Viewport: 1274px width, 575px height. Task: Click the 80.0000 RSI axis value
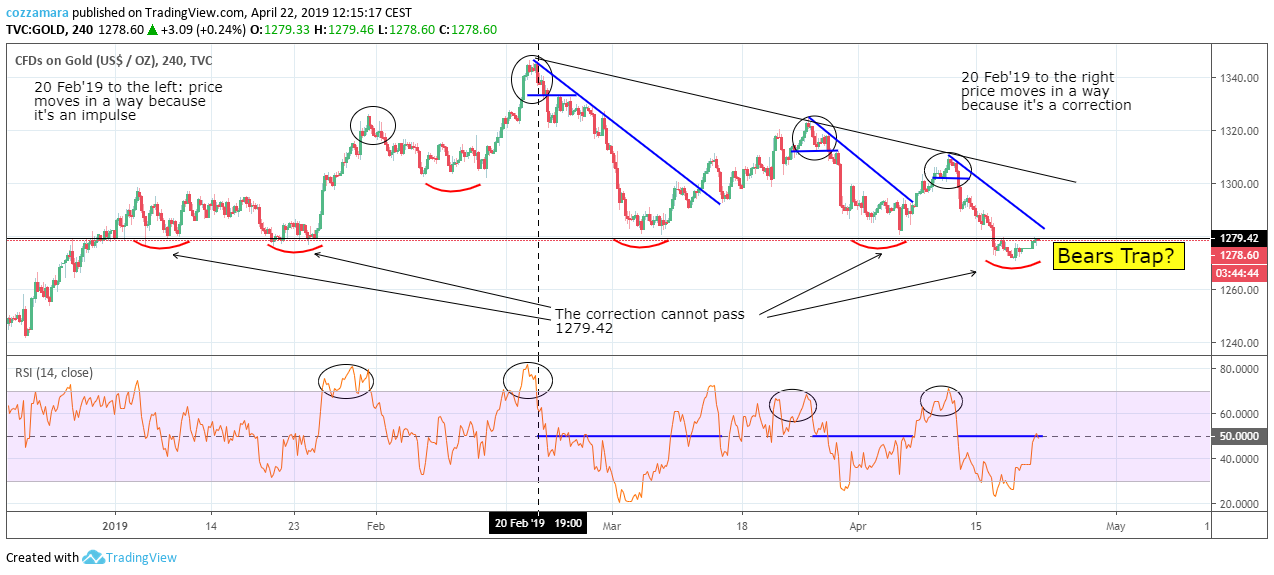click(1238, 369)
